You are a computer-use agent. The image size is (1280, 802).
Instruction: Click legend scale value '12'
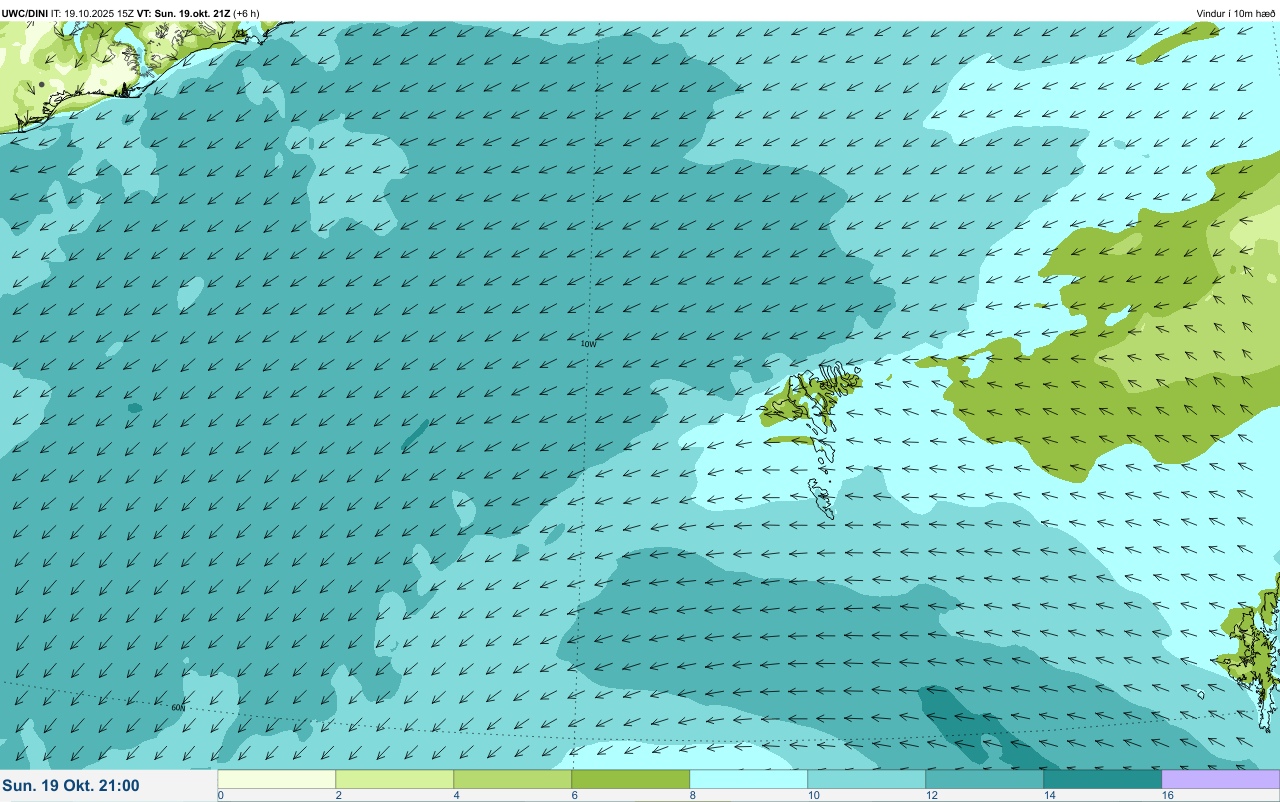tap(931, 795)
